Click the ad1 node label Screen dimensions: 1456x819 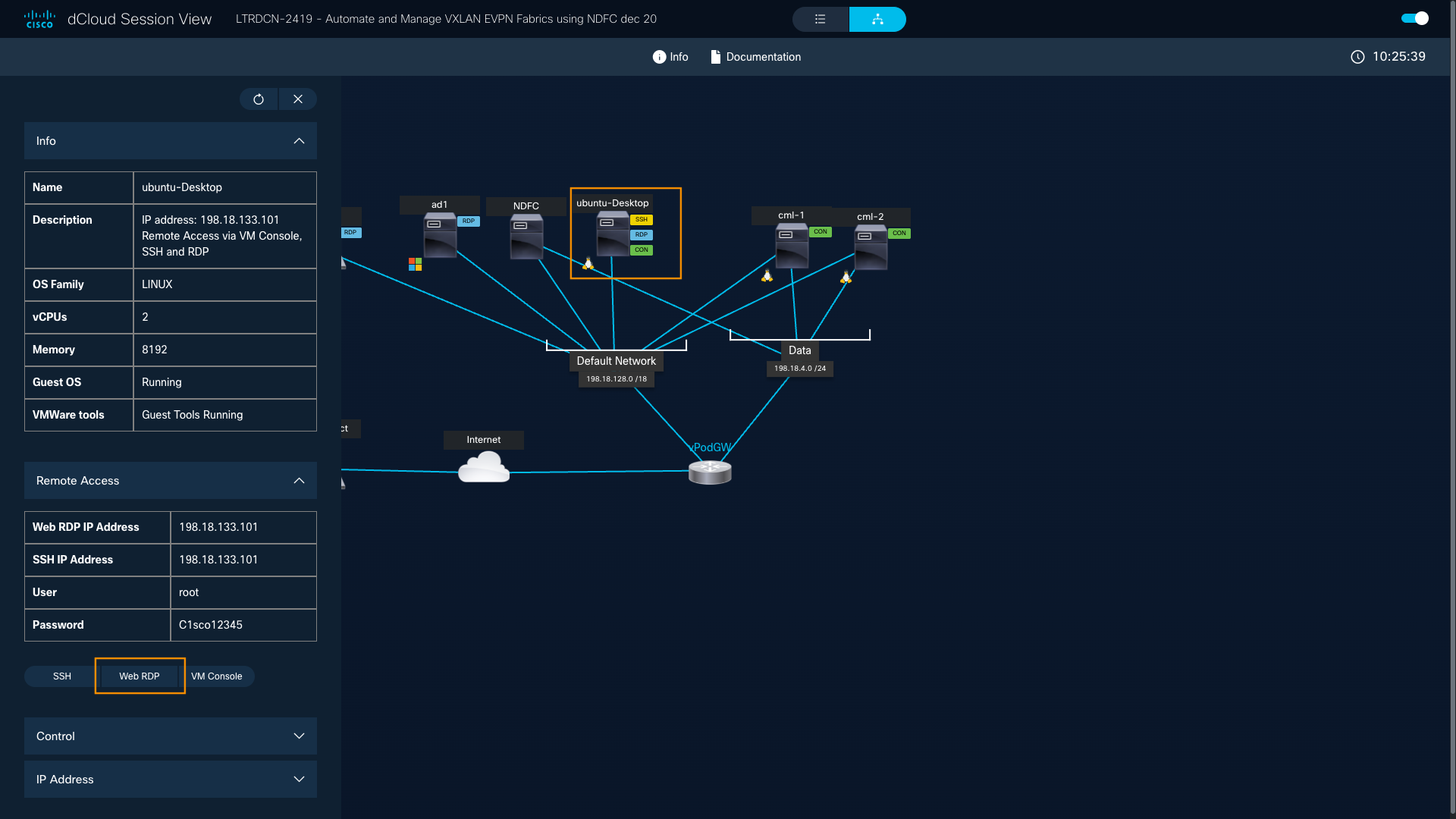tap(440, 205)
